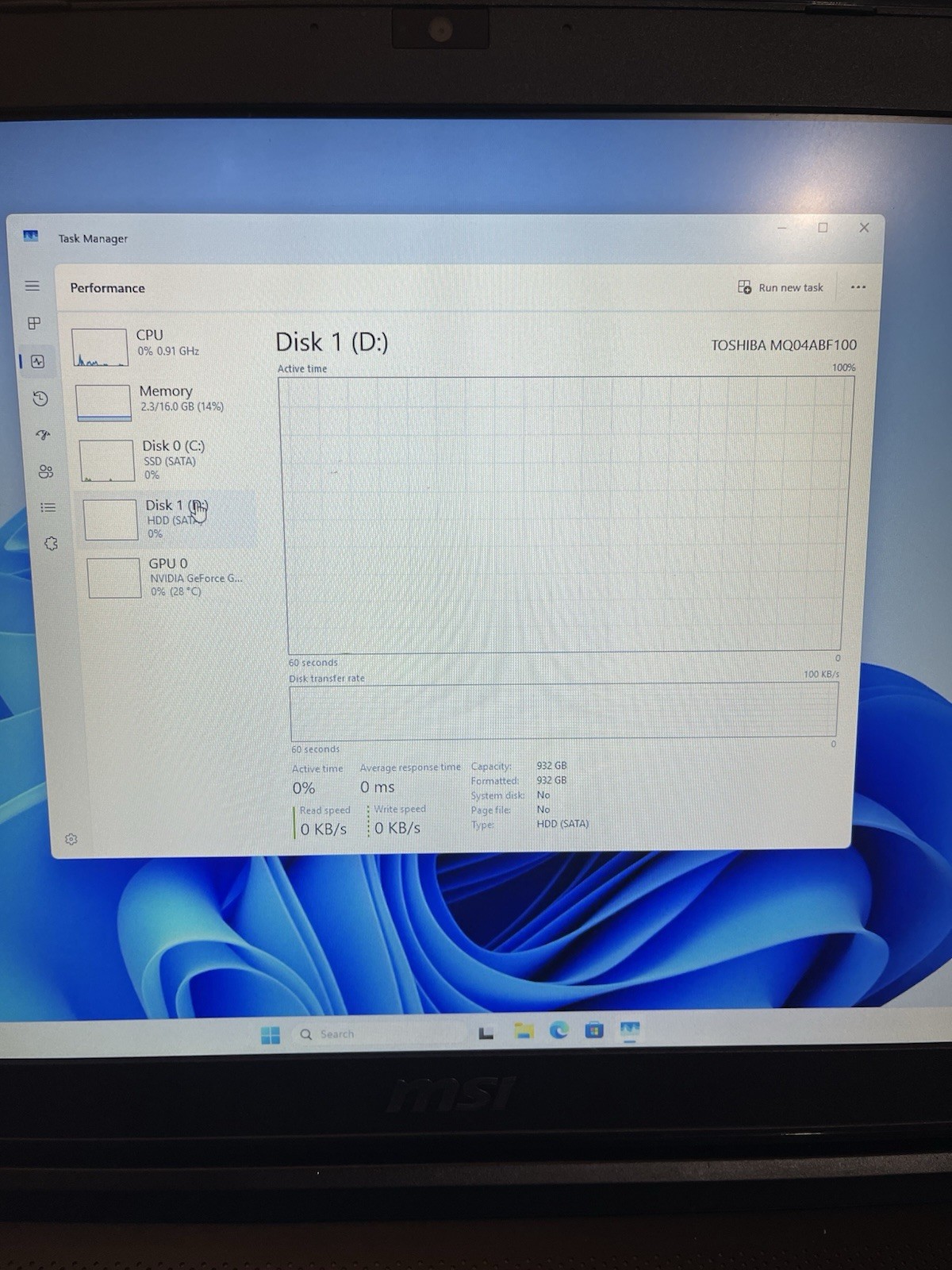The height and width of the screenshot is (1270, 952).
Task: Open the three-dot more options menu
Action: point(858,287)
